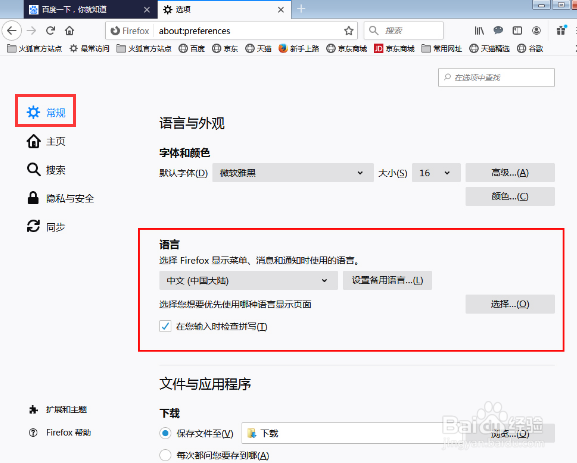
Task: Open Firefox 帮助 link
Action: tap(60, 433)
